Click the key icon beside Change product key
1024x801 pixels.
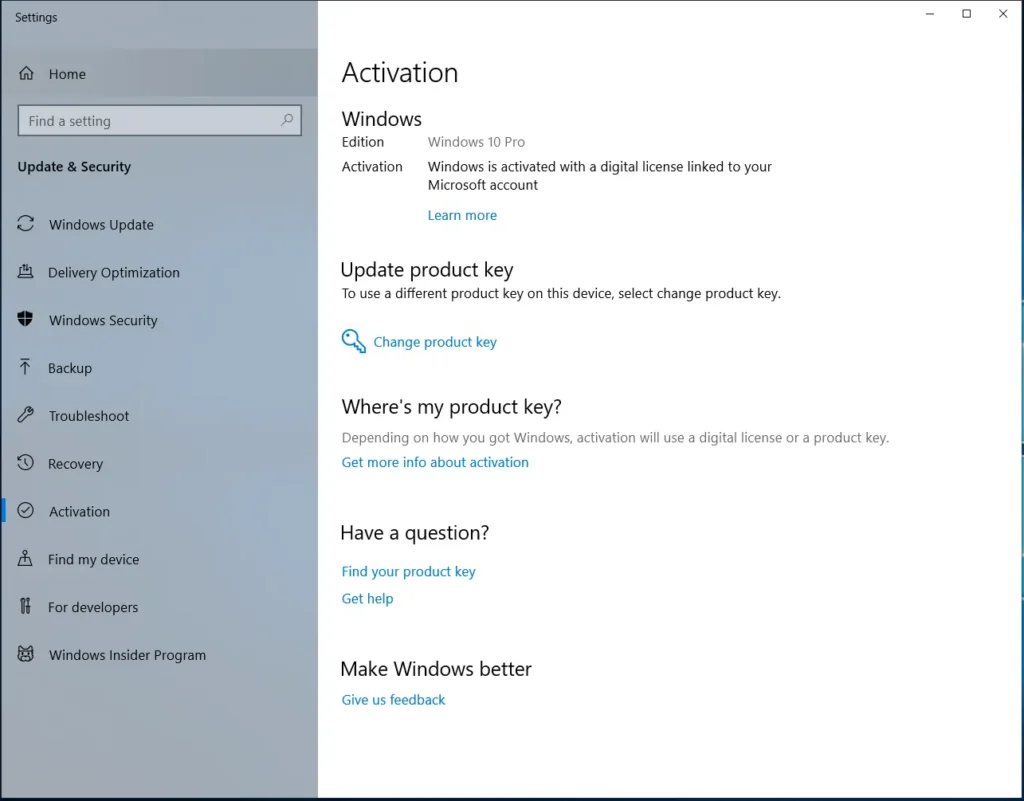pos(353,341)
